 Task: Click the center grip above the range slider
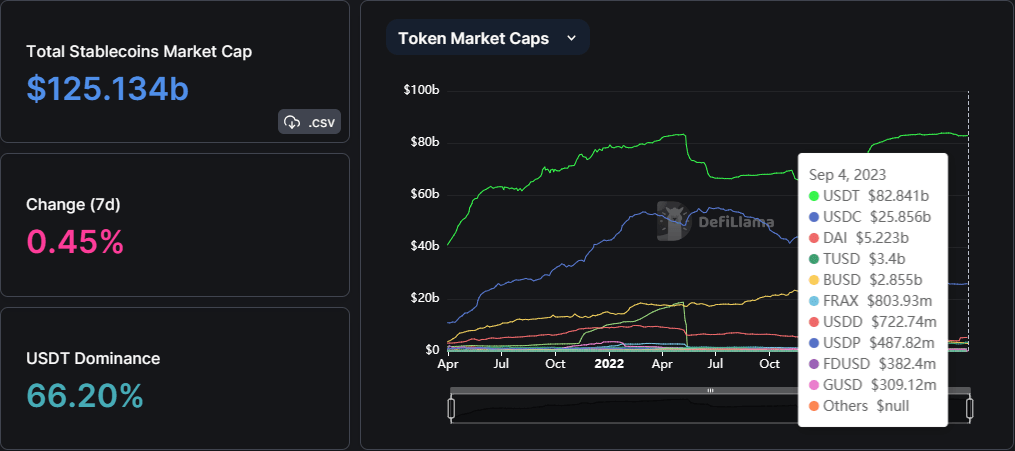pos(710,390)
